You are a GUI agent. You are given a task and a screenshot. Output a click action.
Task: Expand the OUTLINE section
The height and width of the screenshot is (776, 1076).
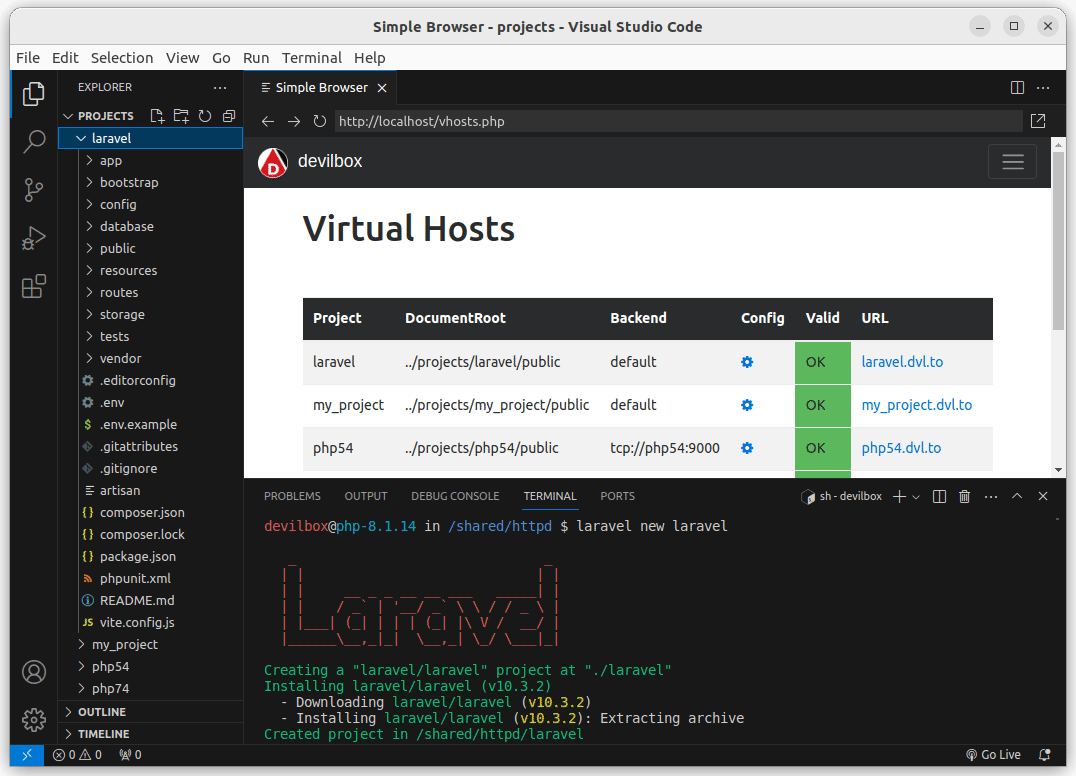[x=102, y=712]
